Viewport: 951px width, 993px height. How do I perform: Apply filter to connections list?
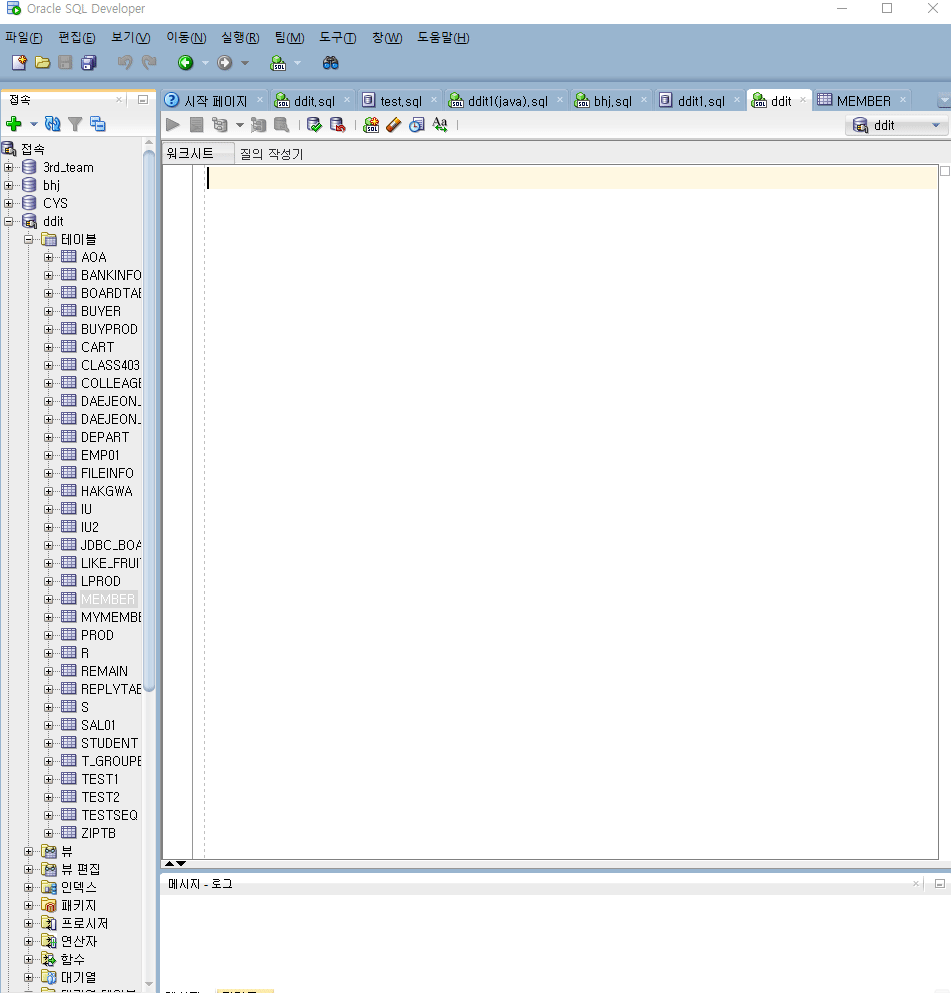[75, 124]
